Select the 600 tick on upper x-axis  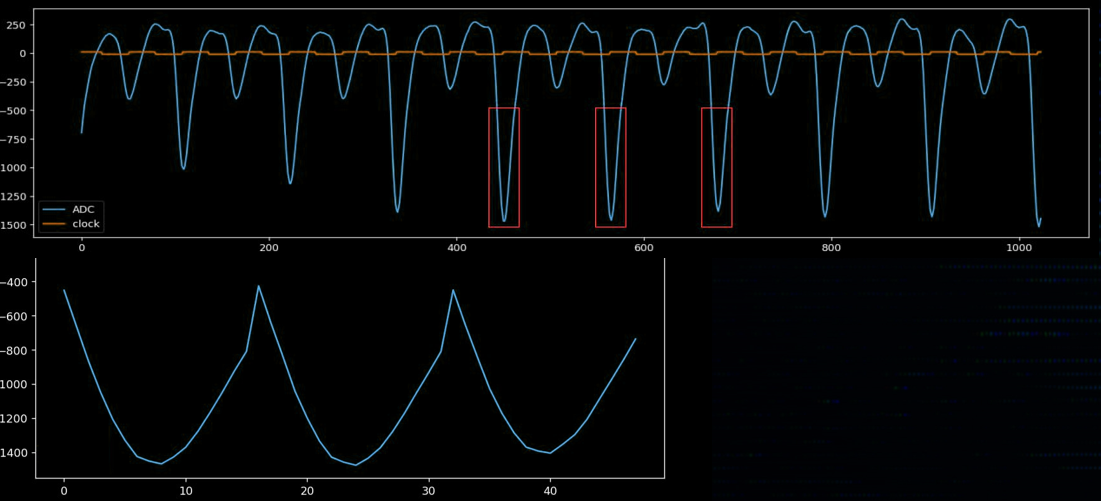coord(644,248)
